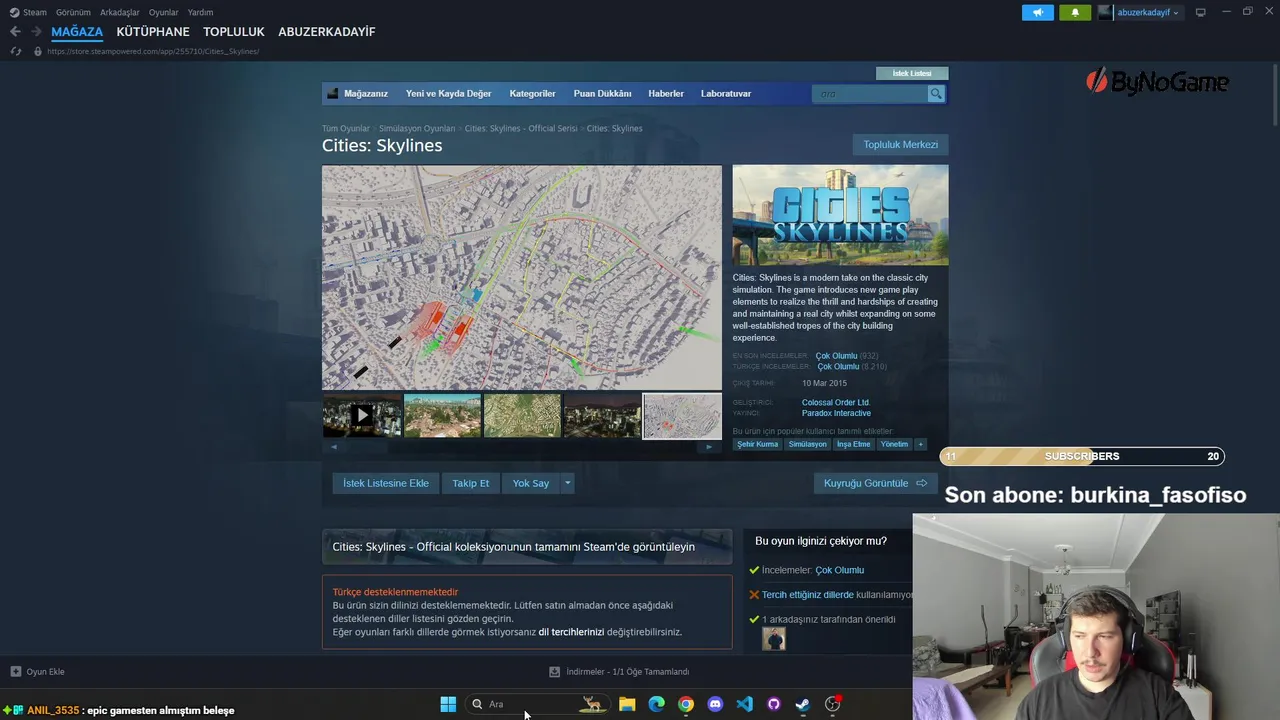Image resolution: width=1280 pixels, height=720 pixels.
Task: Click the Steam logo menu icon
Action: 14,12
